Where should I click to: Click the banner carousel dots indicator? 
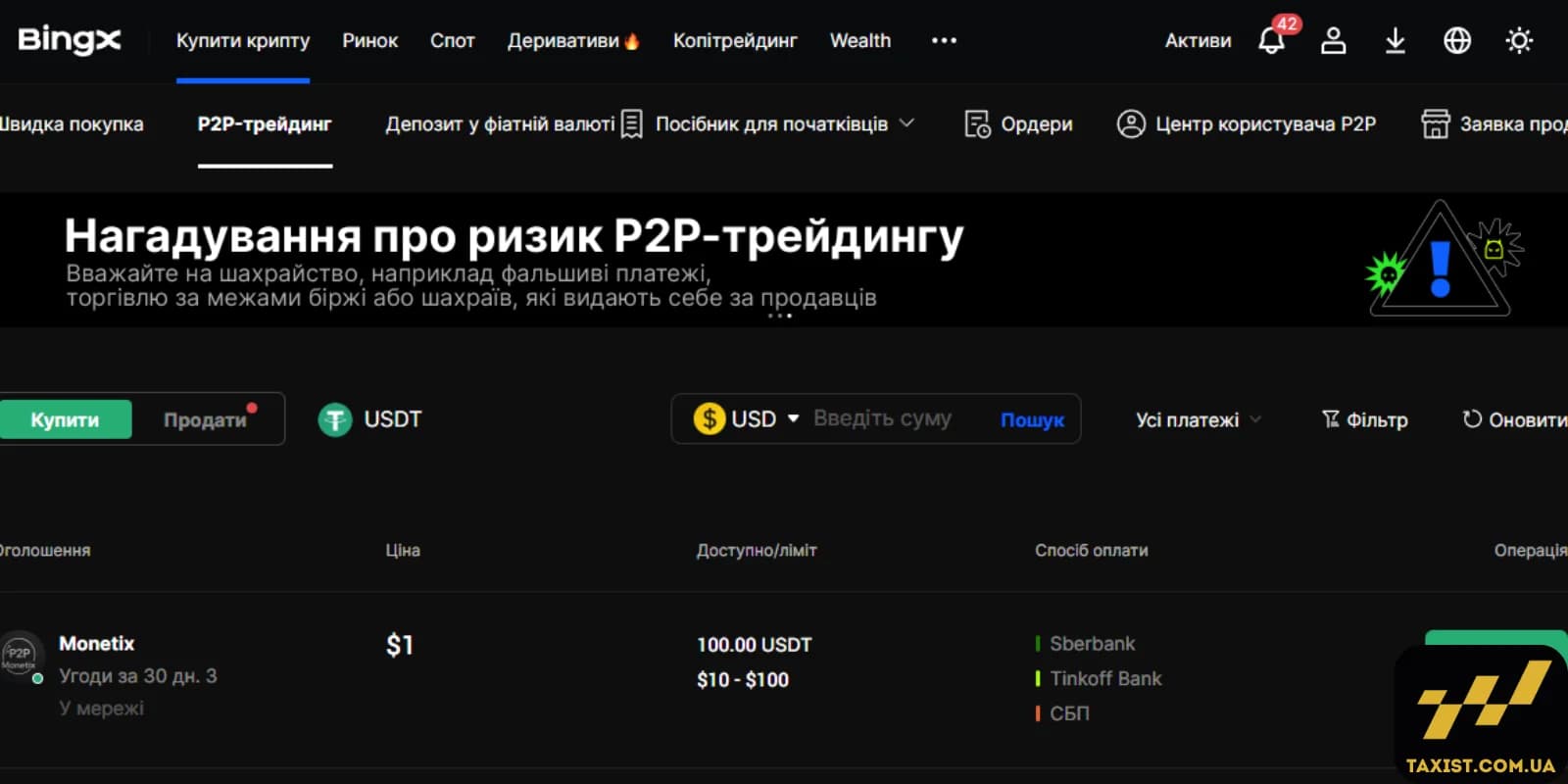[x=779, y=317]
